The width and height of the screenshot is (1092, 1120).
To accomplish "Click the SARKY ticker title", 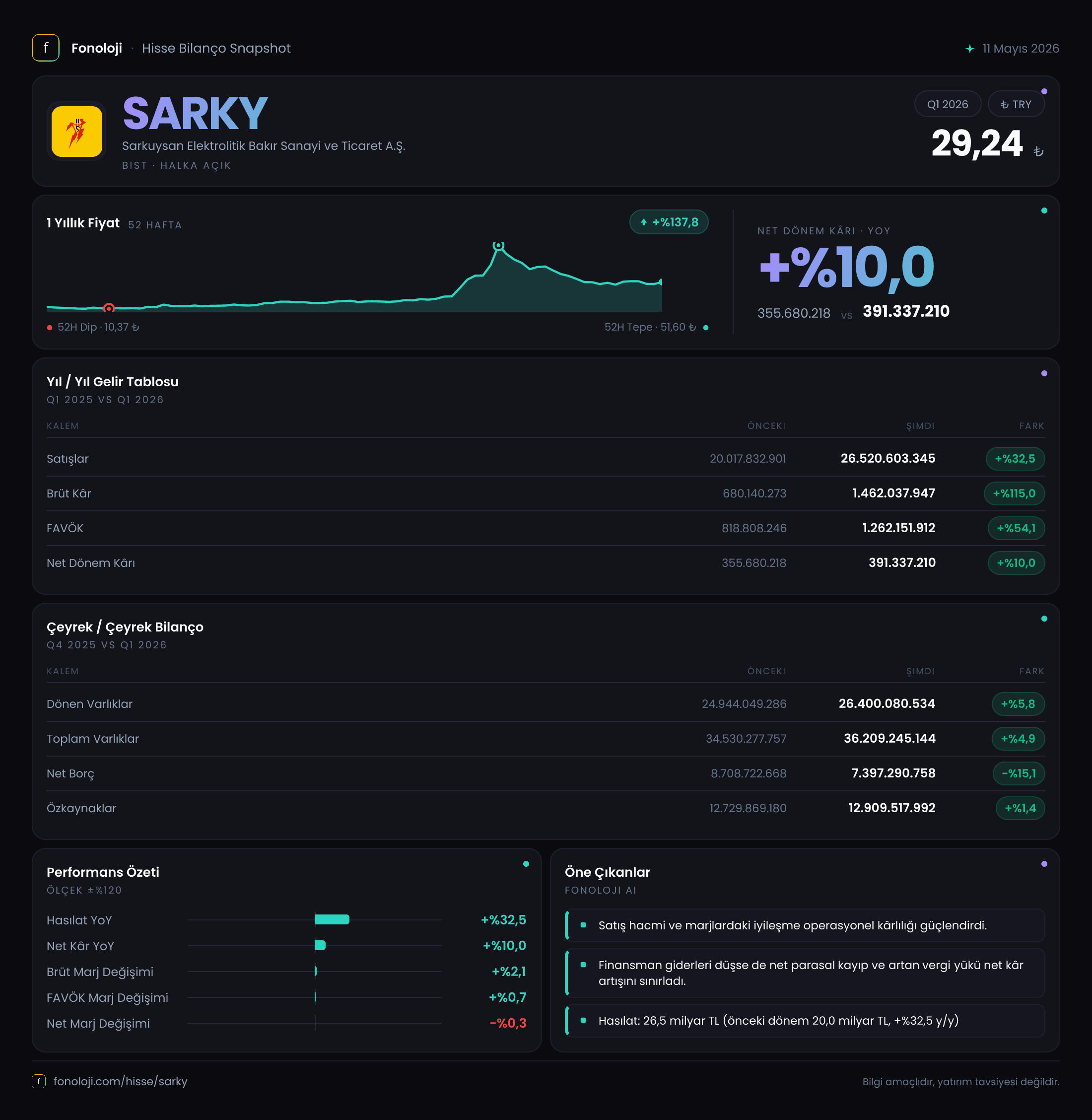I will (195, 114).
